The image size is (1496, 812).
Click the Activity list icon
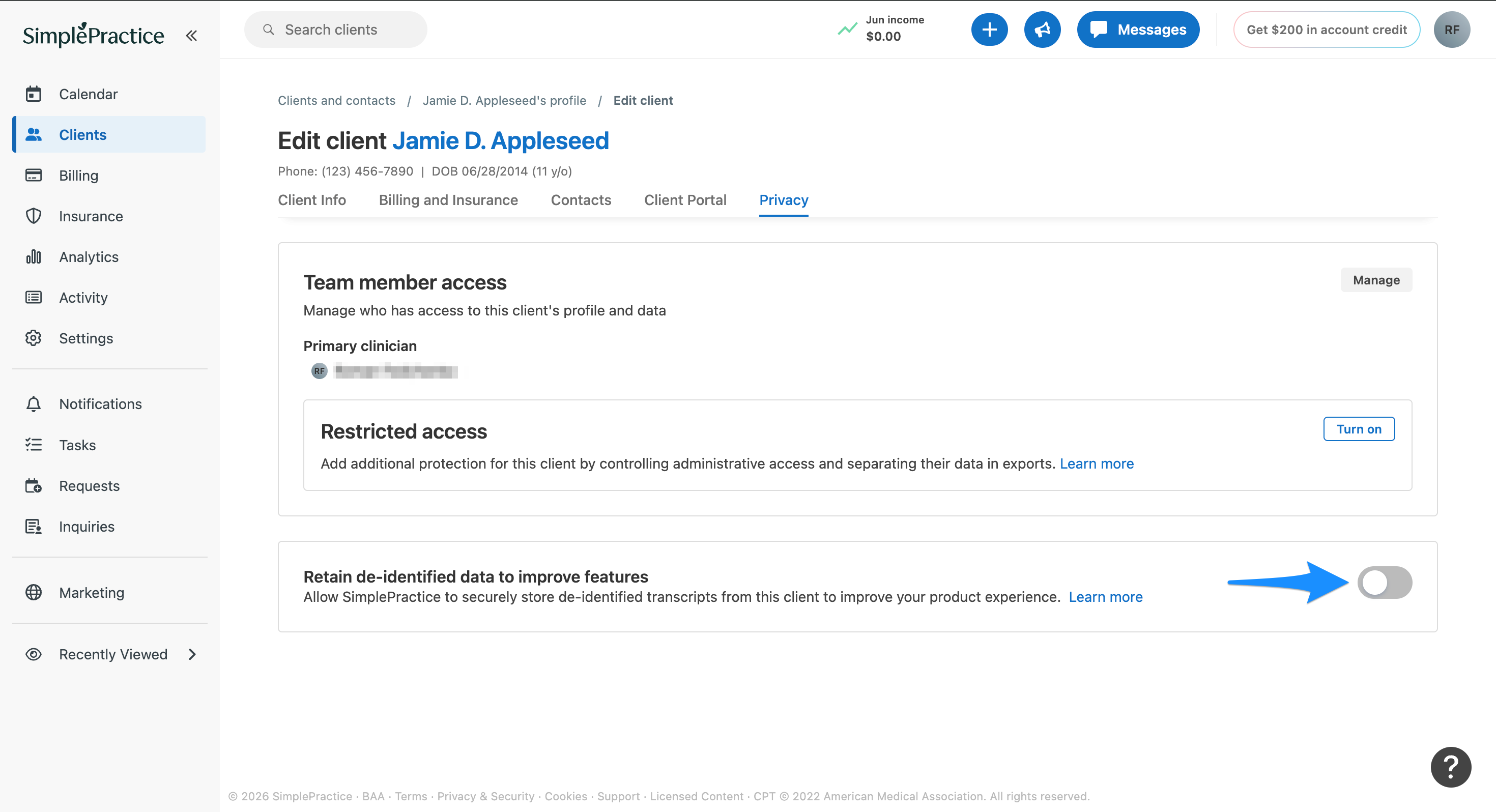(34, 297)
